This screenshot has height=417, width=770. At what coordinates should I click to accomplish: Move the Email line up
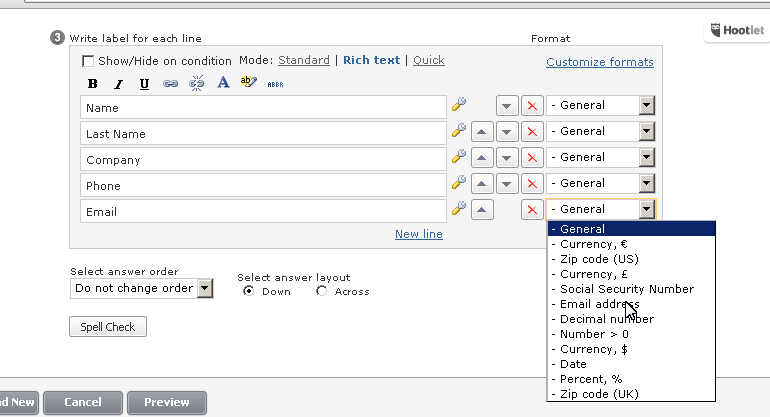pyautogui.click(x=482, y=210)
